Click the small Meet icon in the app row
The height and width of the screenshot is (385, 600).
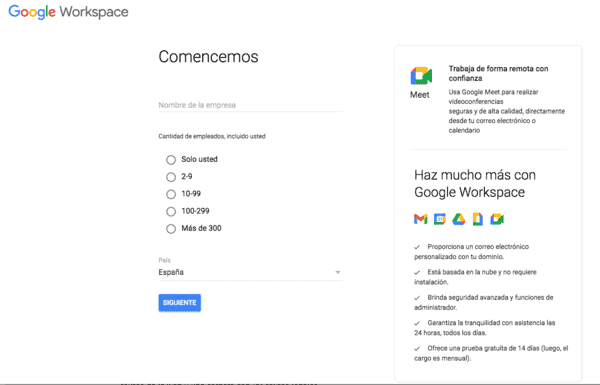point(497,219)
